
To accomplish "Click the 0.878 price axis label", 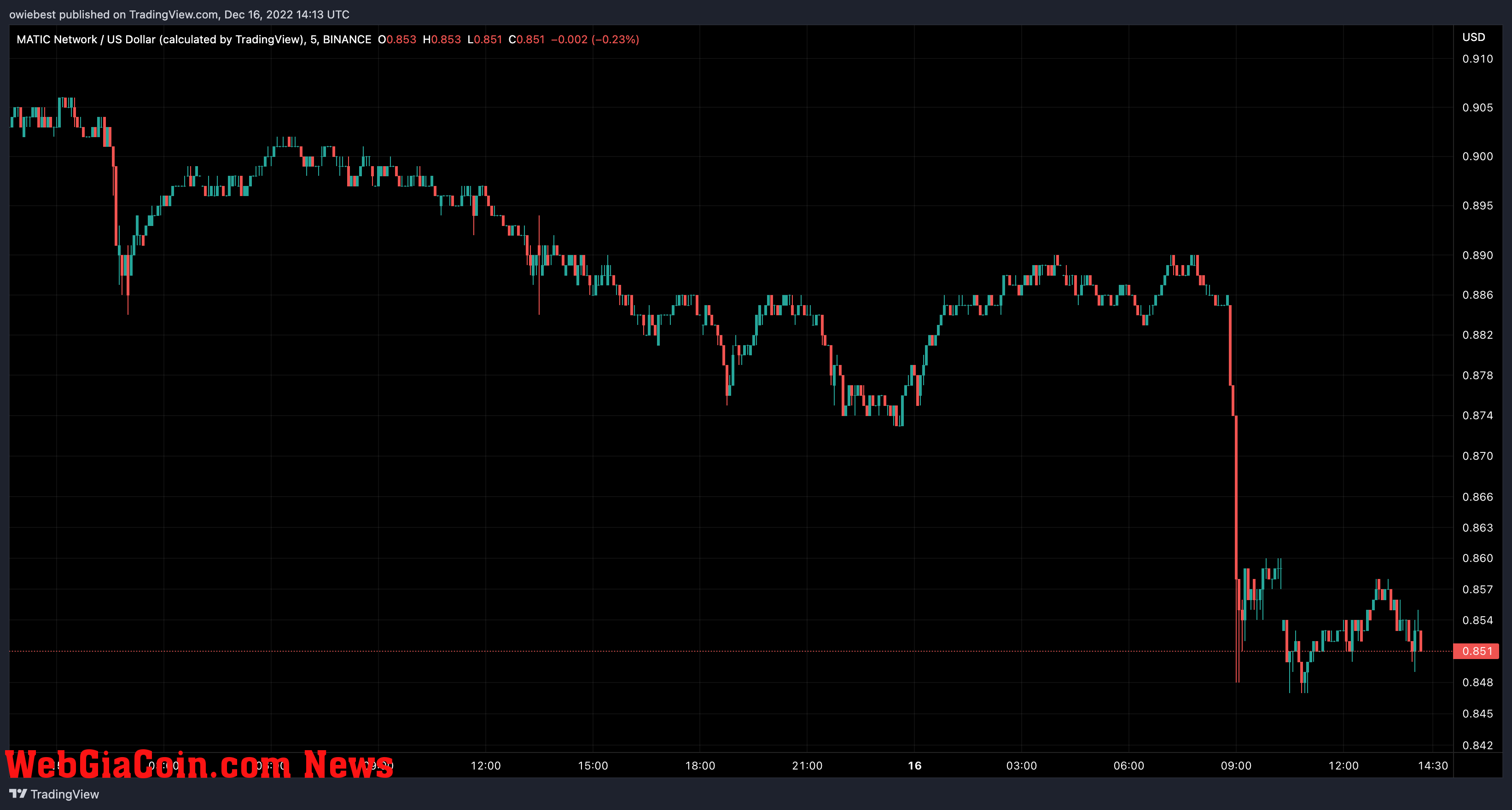I will coord(1477,376).
